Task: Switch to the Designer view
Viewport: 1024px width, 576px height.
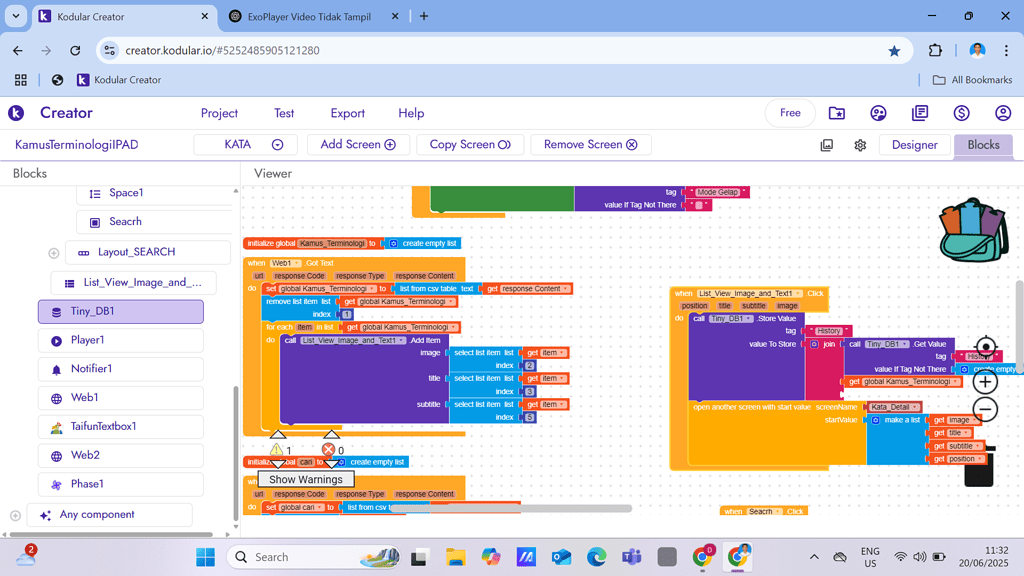Action: coord(914,145)
